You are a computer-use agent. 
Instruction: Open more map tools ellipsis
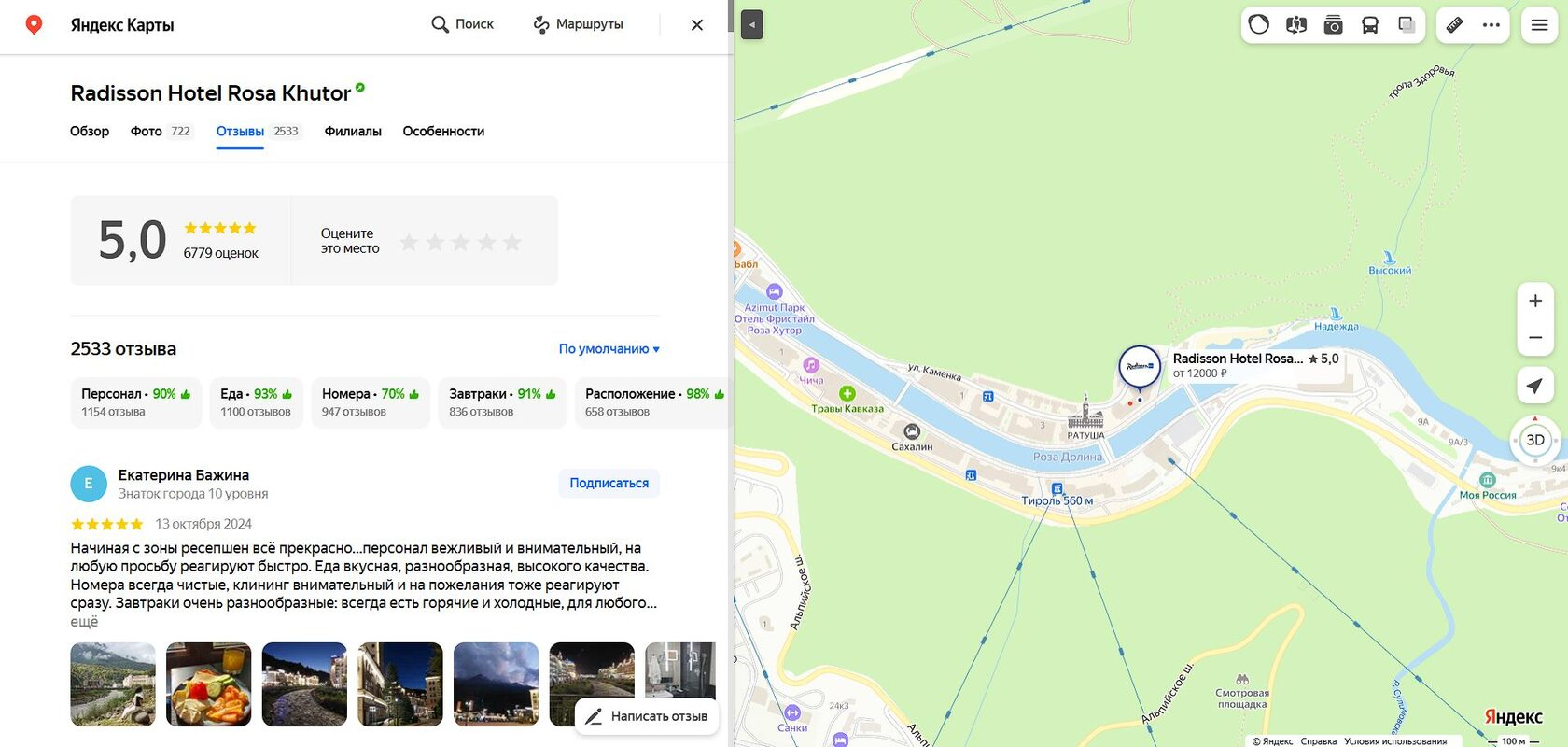pyautogui.click(x=1491, y=24)
